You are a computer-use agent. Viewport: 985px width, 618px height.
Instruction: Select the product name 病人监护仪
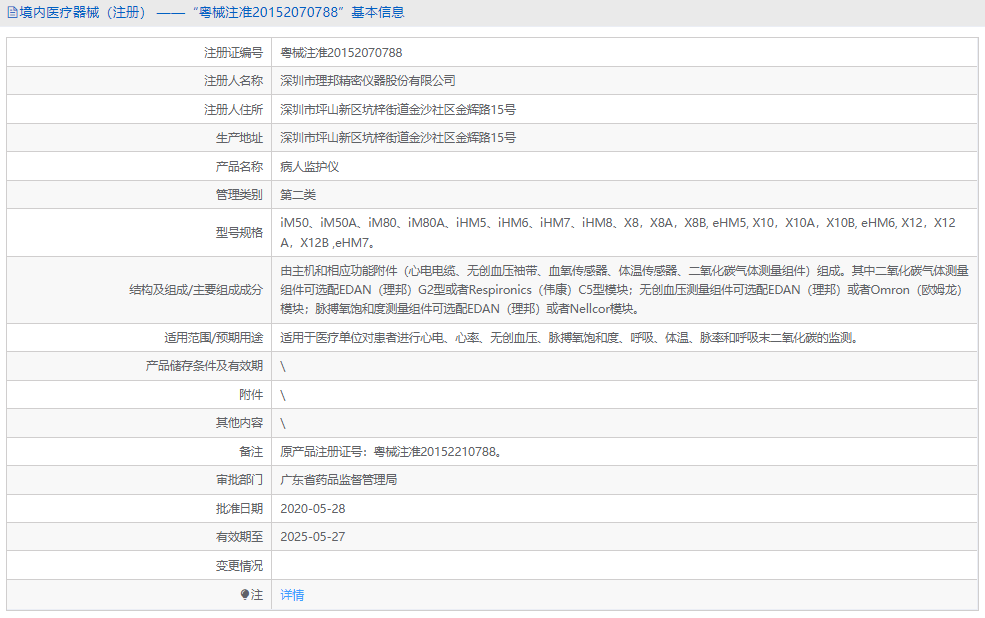point(309,166)
